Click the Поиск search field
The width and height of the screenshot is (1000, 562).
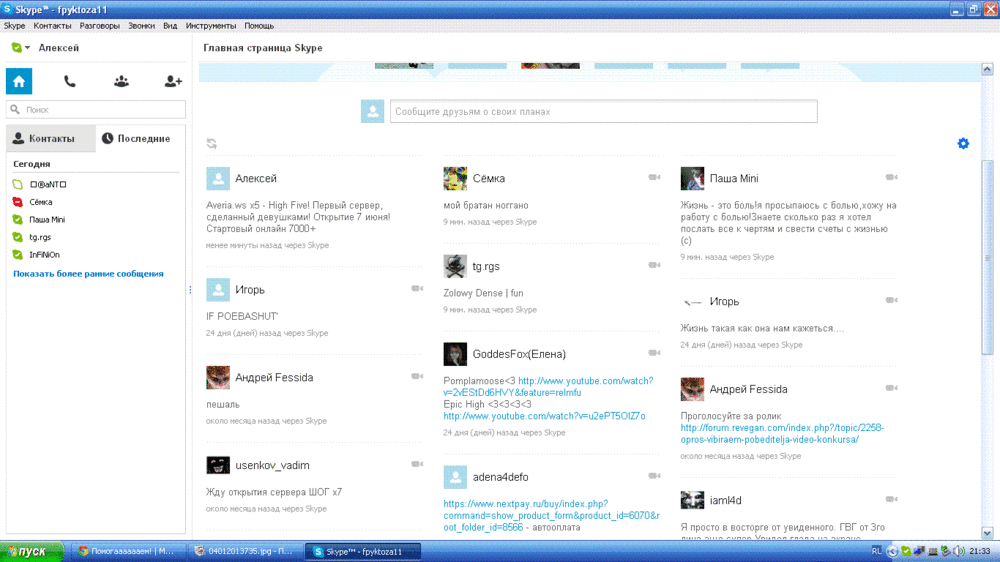tap(100, 110)
